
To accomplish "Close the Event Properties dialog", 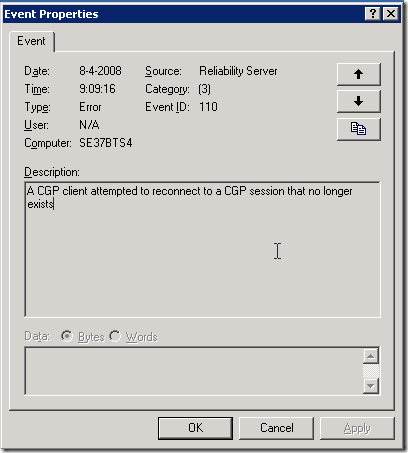I will click(391, 14).
